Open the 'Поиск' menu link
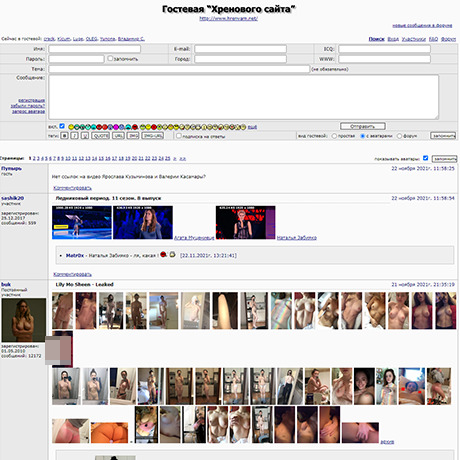The height and width of the screenshot is (460, 460). tap(376, 39)
